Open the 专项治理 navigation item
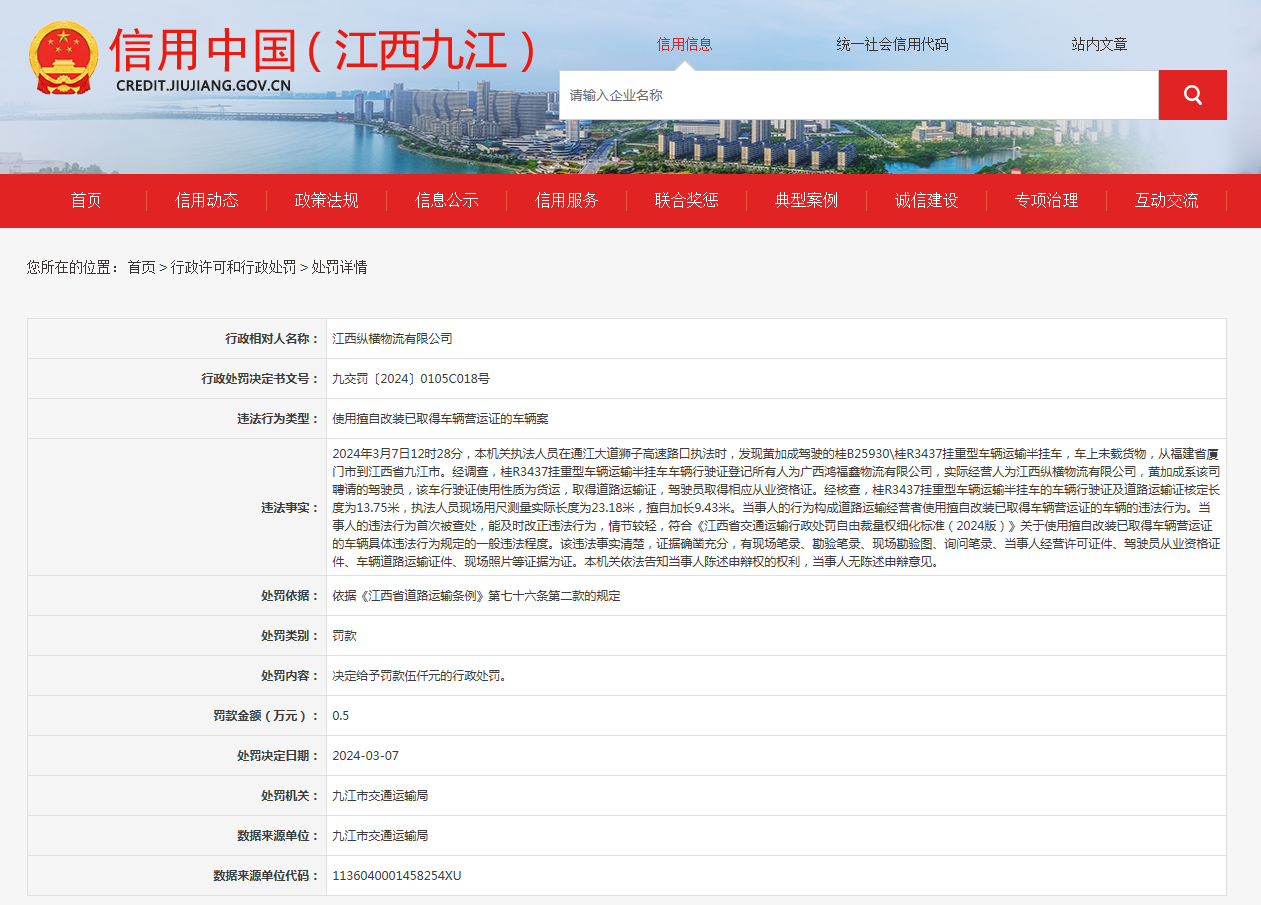This screenshot has height=905, width=1261. 1046,200
